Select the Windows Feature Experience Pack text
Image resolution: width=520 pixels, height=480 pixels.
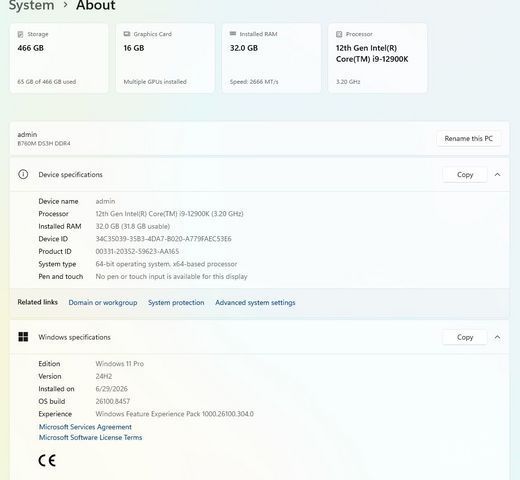[x=174, y=414]
